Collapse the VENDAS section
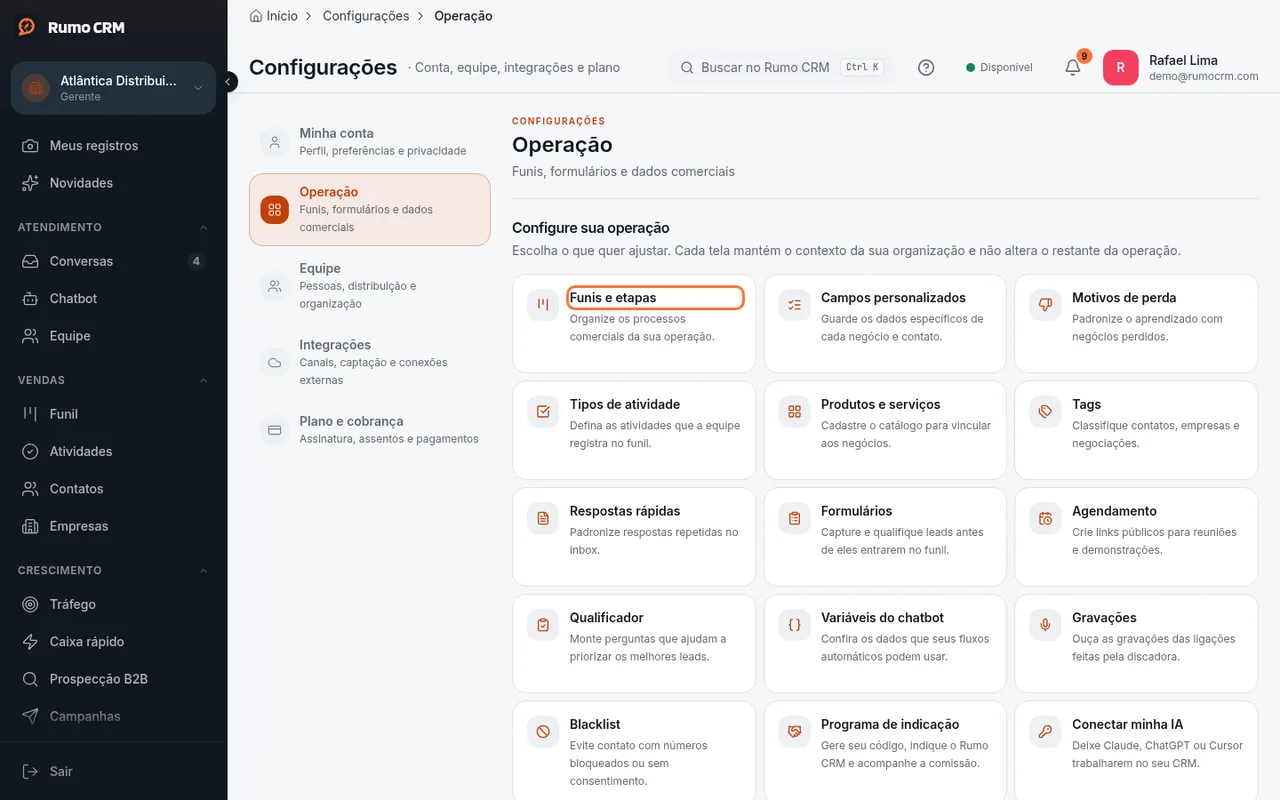This screenshot has width=1280, height=800. pyautogui.click(x=204, y=380)
